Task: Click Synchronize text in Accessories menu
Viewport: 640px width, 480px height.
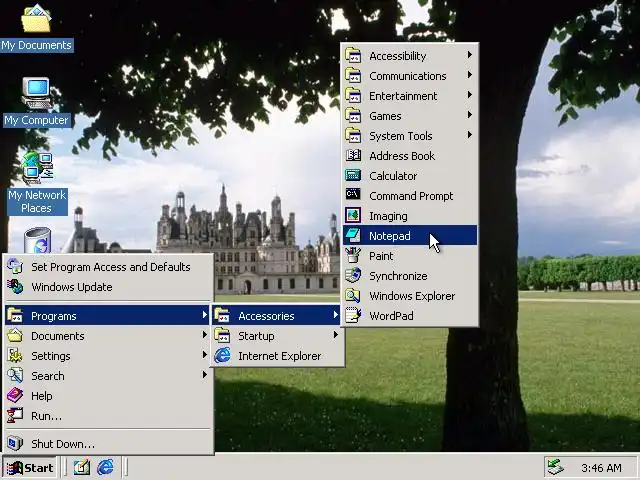Action: tap(398, 276)
